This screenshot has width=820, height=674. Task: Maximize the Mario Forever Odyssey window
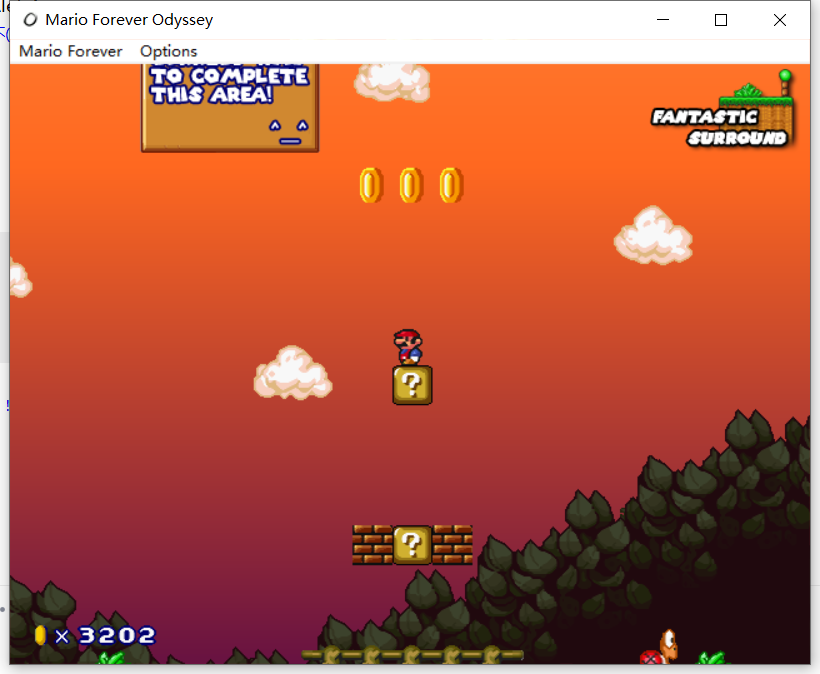[721, 20]
